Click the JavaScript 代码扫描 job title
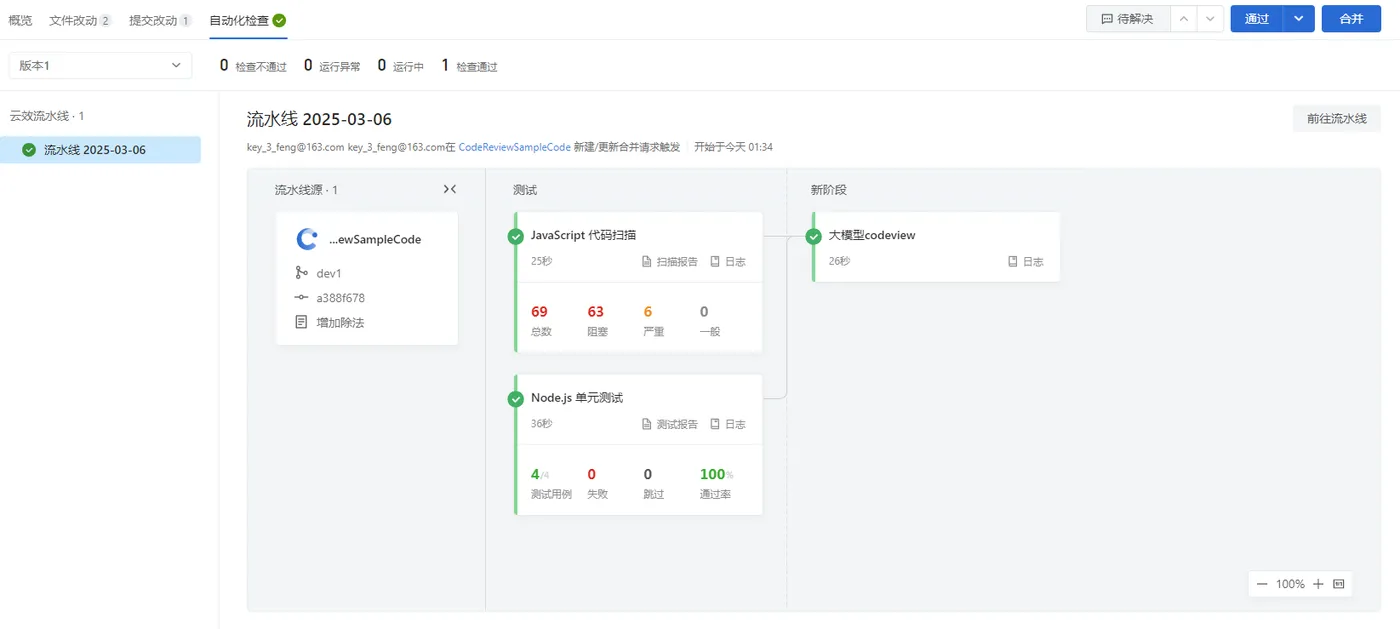 (x=583, y=235)
